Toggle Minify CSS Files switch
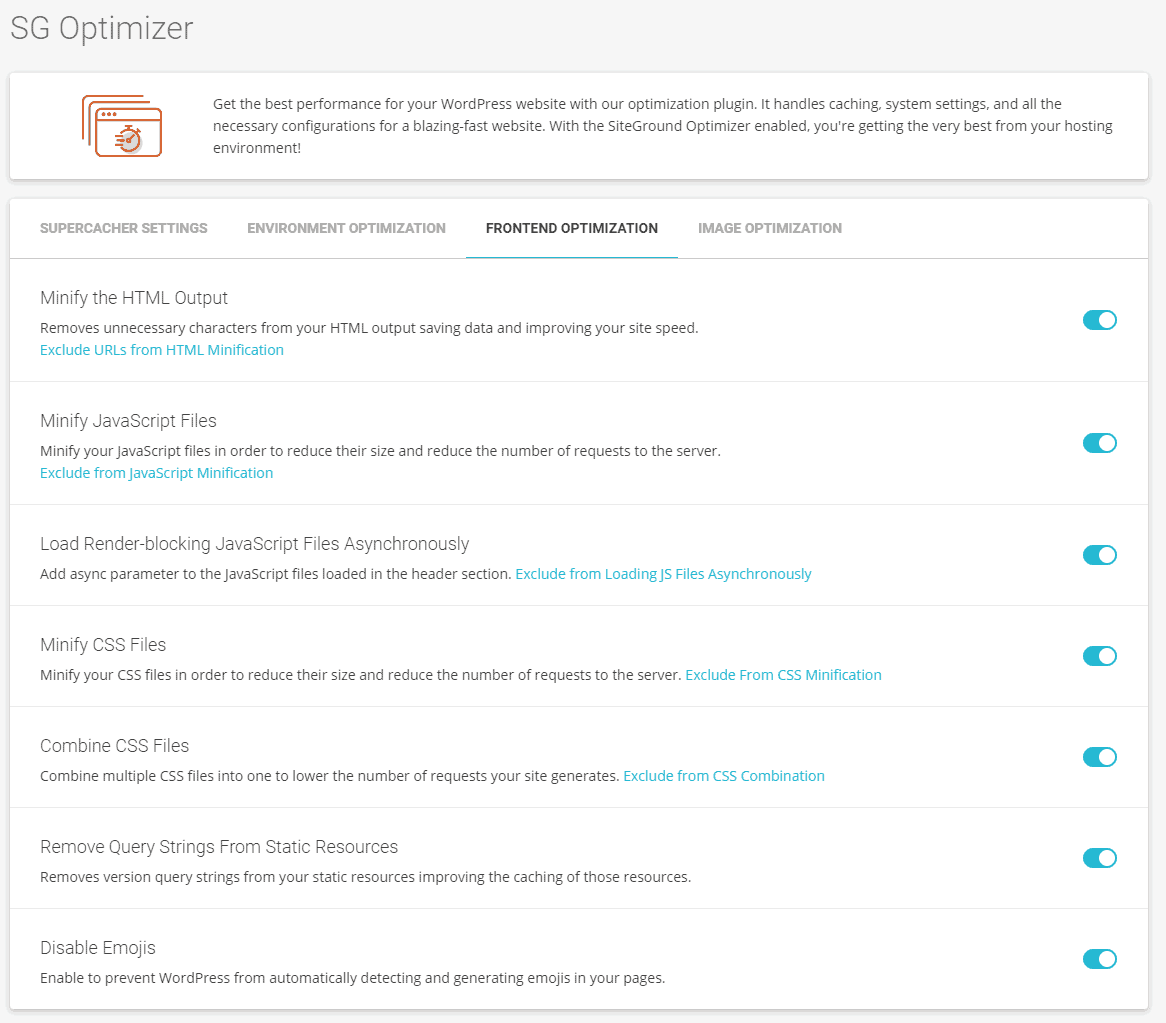Screen dimensions: 1166x1023 tap(1099, 656)
